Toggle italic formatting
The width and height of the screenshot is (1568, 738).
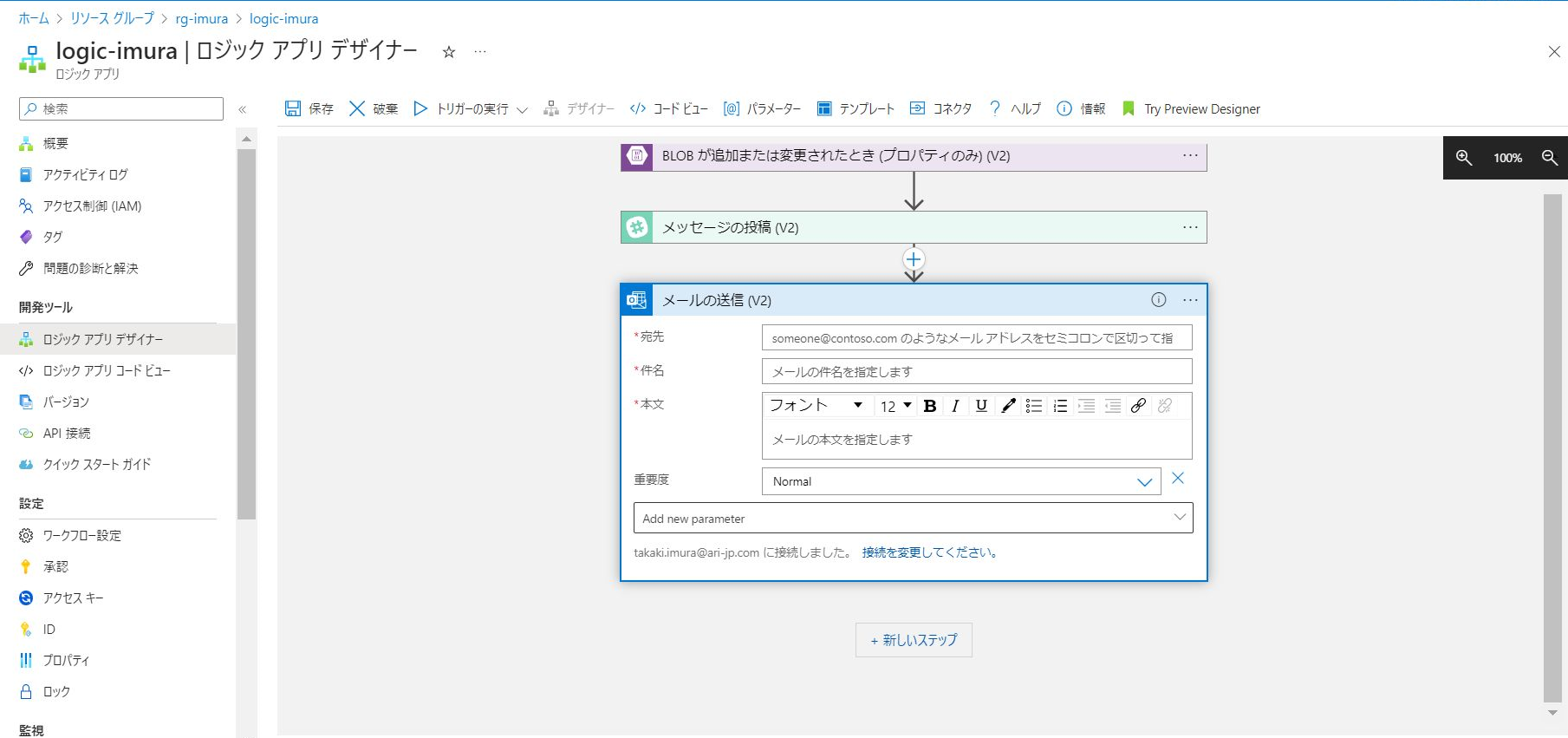(955, 406)
